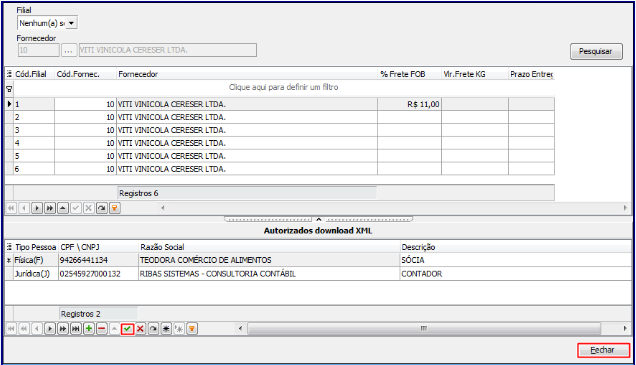Select RIBAS SISTEMAS - CONSULTORIA CONTÁBIL cell
Screen dimensions: 636x365
click(x=269, y=274)
